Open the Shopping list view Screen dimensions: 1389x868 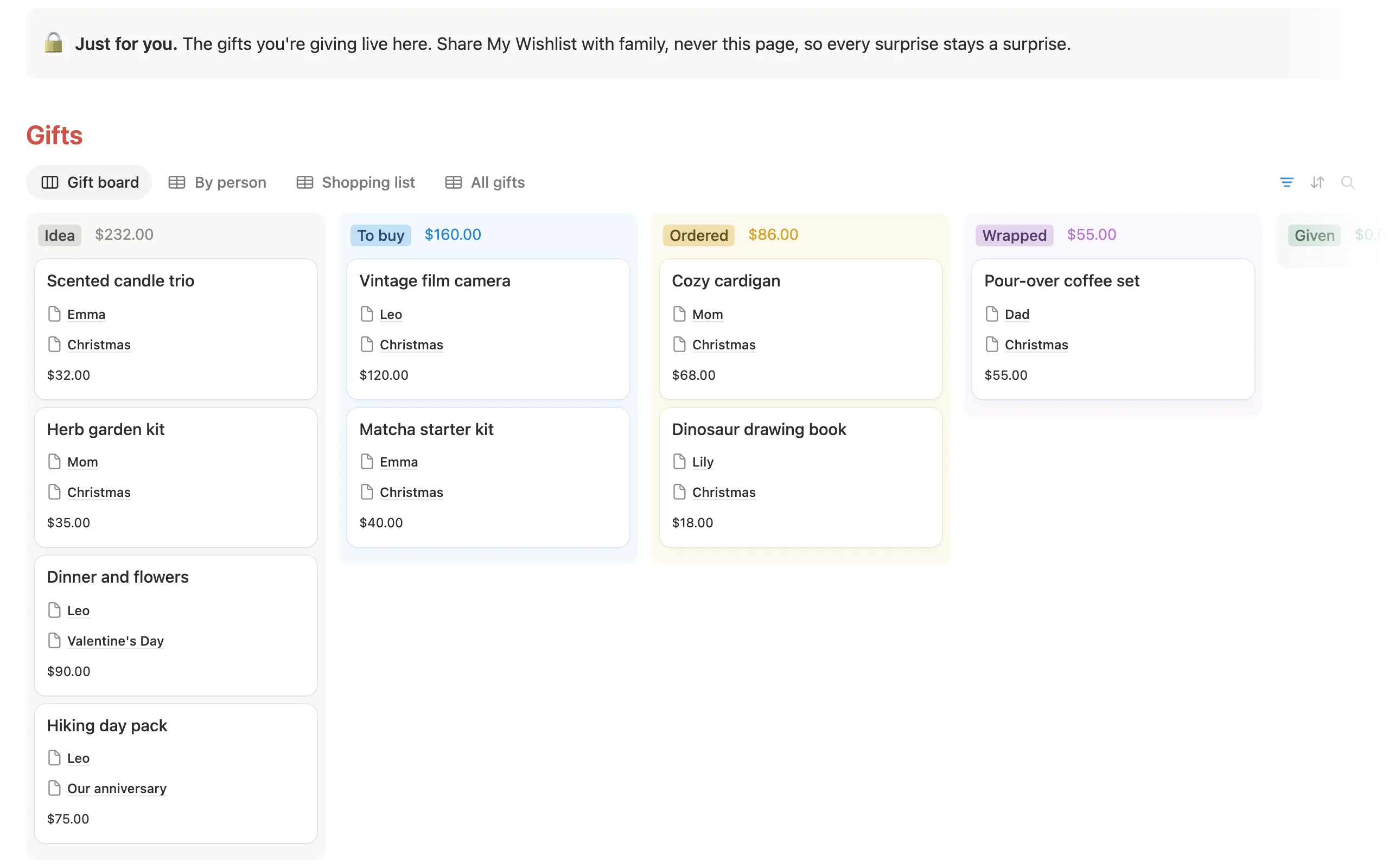coord(356,183)
